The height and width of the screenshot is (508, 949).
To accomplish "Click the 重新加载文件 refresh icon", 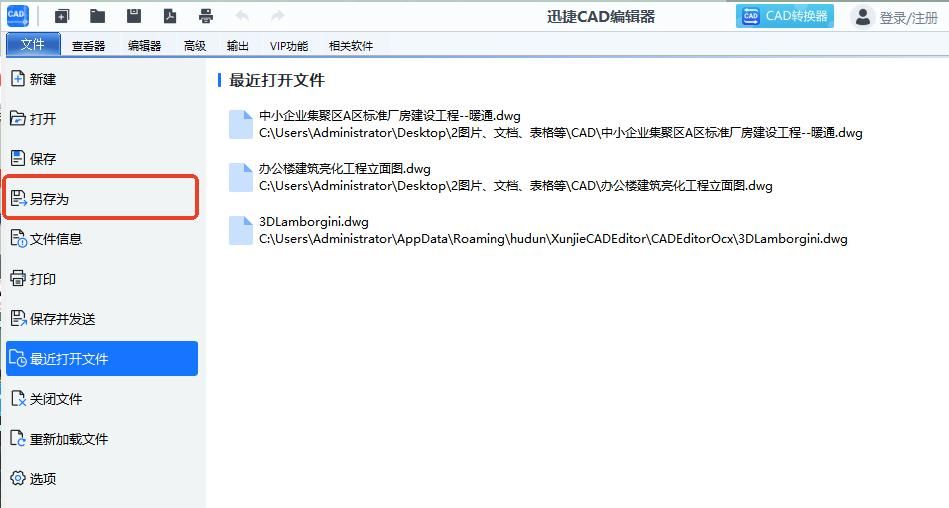I will (x=19, y=438).
